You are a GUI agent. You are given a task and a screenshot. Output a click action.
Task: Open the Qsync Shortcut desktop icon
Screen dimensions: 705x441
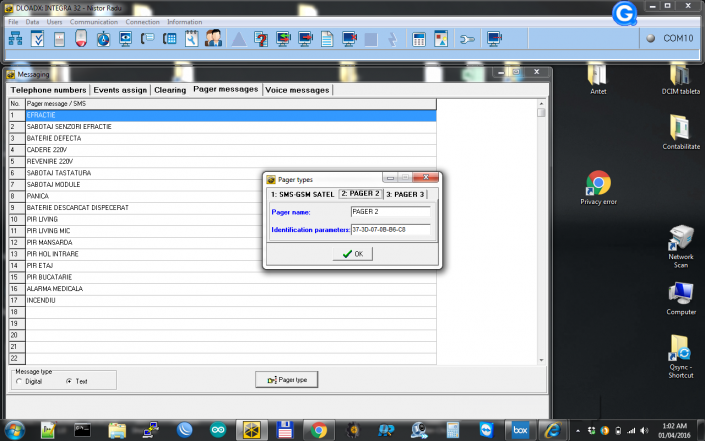pos(681,357)
